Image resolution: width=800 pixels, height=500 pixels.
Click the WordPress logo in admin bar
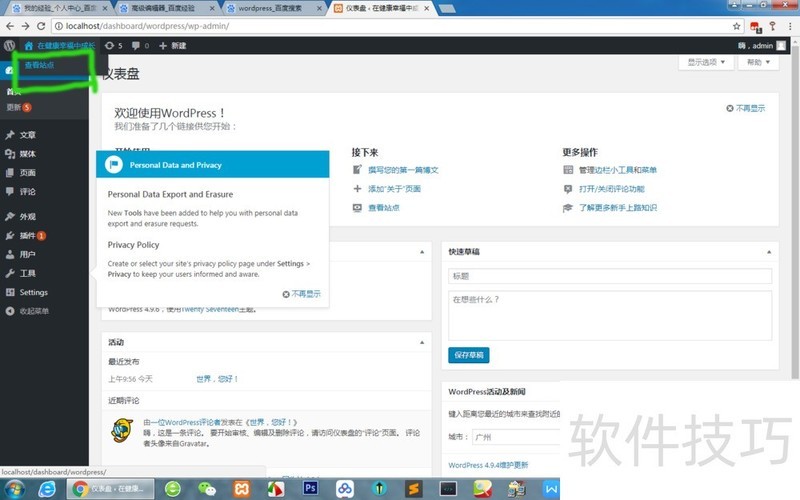pyautogui.click(x=9, y=45)
